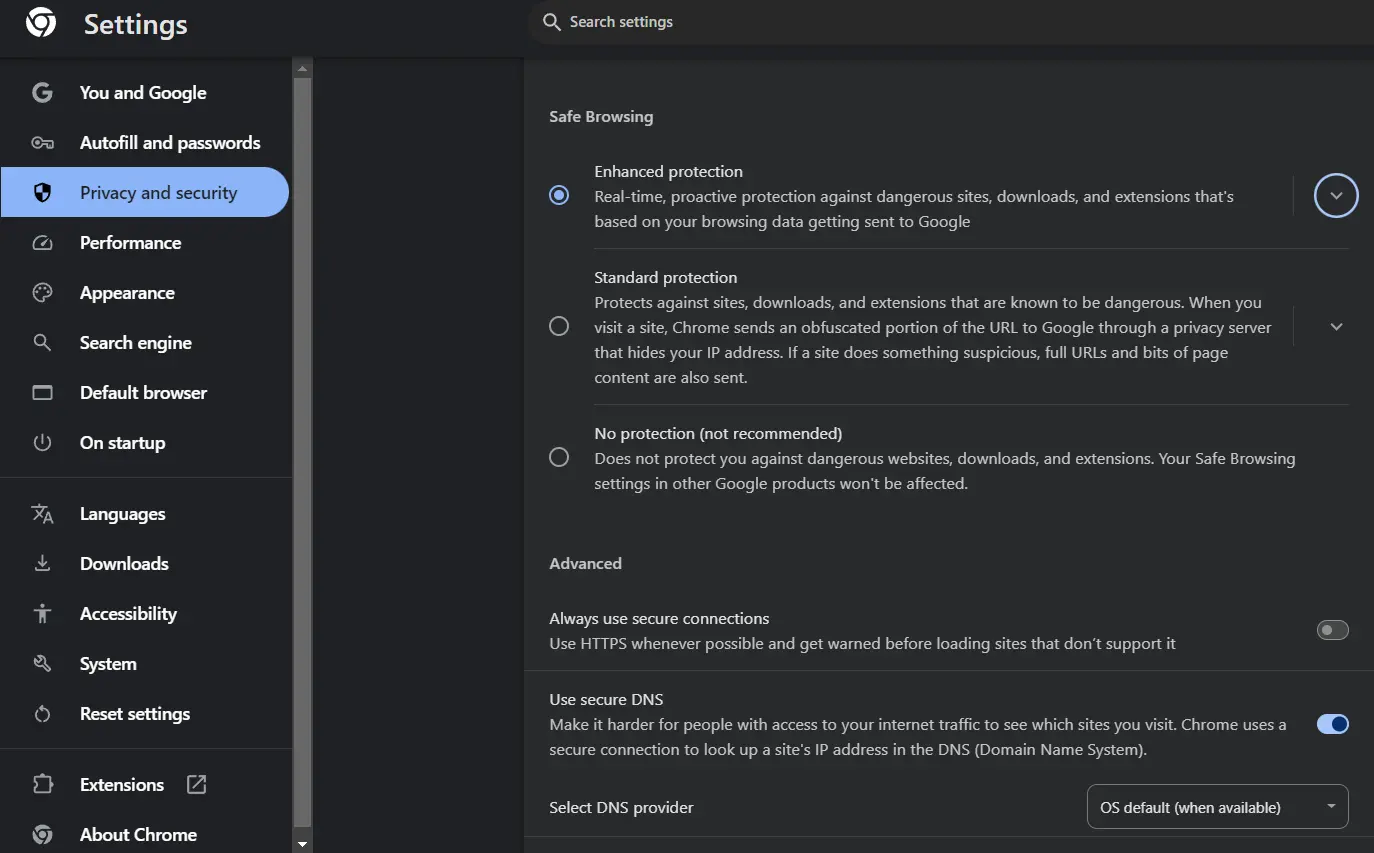Select Standard protection radio button
Image resolution: width=1374 pixels, height=853 pixels.
(559, 326)
